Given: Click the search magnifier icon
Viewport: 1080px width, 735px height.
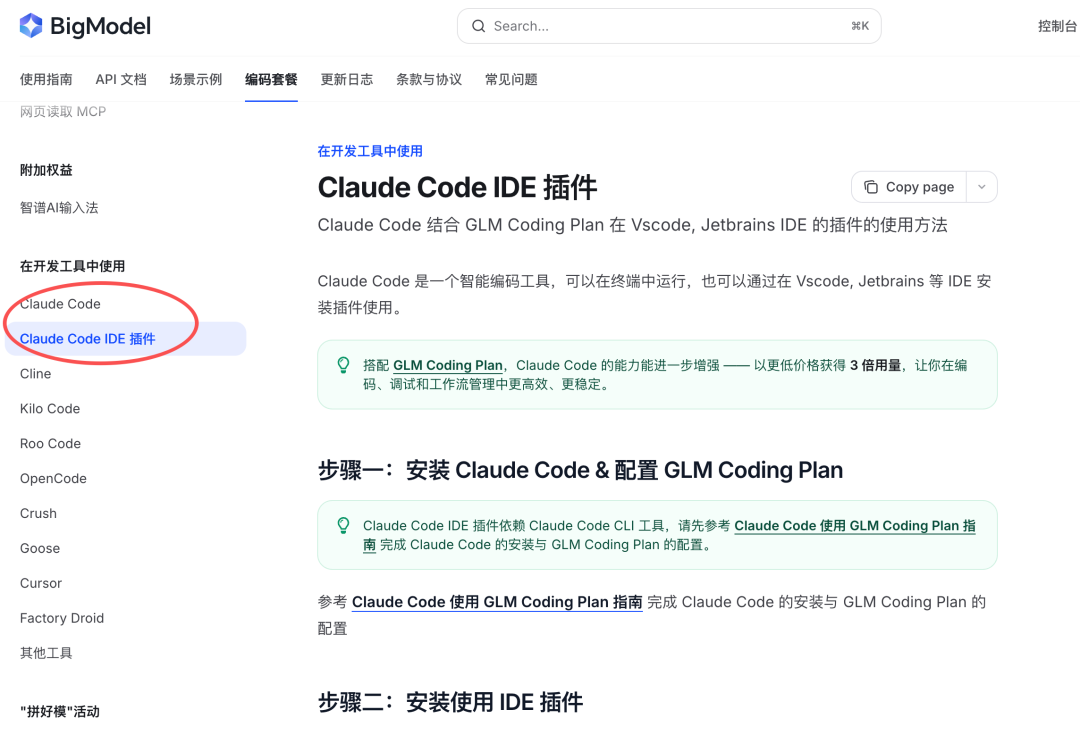Looking at the screenshot, I should click(x=478, y=26).
